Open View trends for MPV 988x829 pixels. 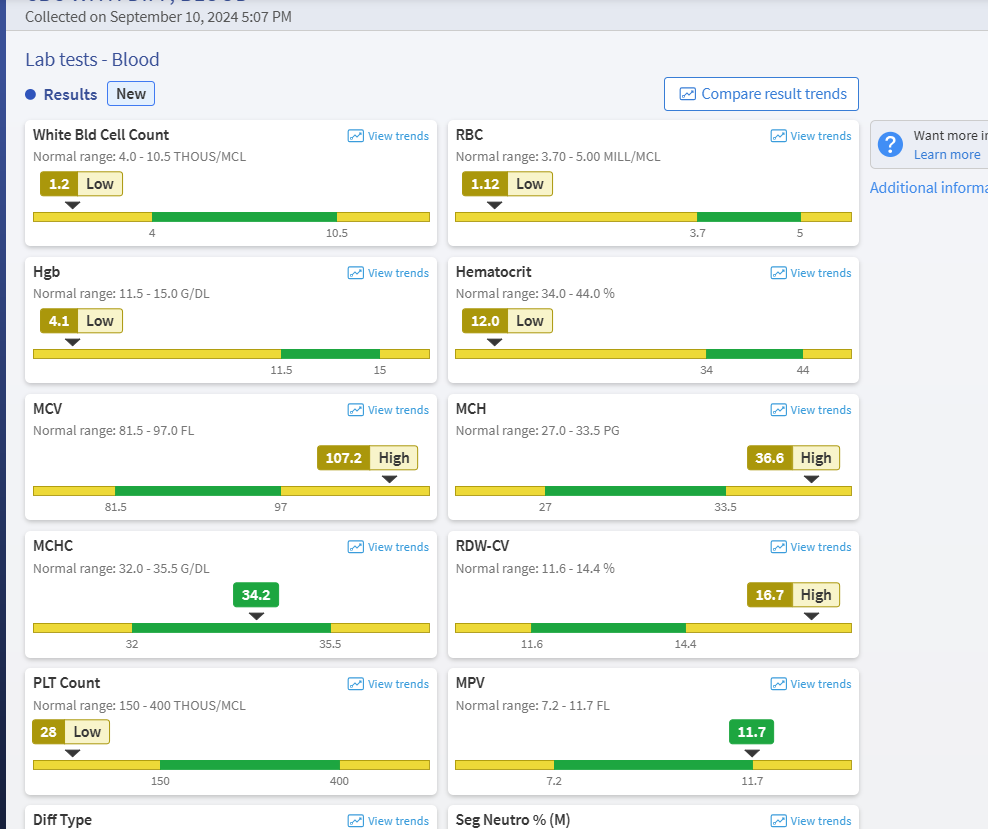tap(811, 684)
